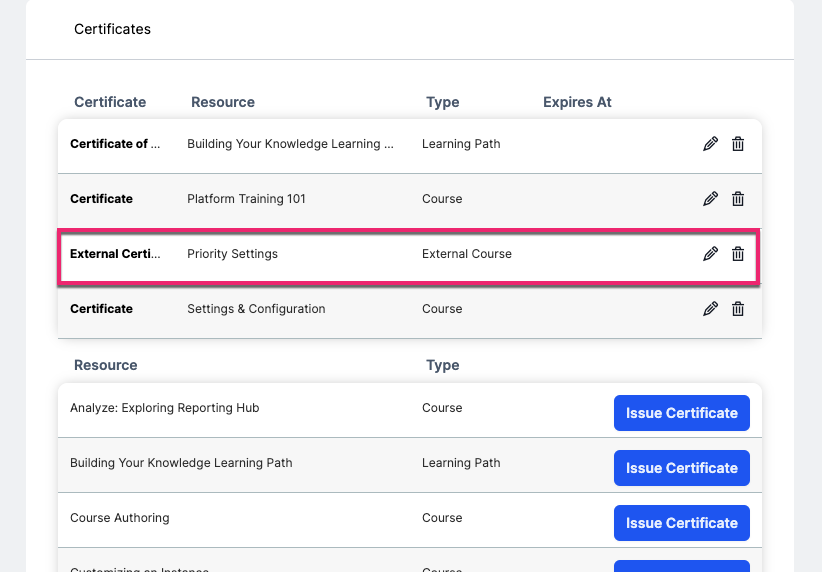This screenshot has height=572, width=822.
Task: Issue certificate for Building Your Knowledge Learning Path
Action: click(682, 468)
